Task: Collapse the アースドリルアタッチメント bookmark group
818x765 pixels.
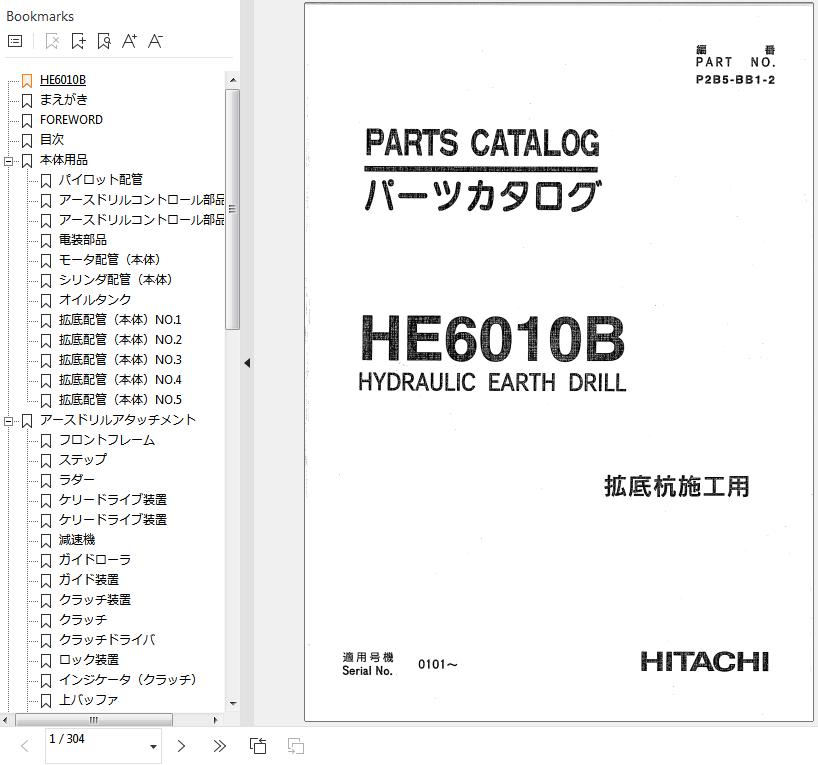Action: pyautogui.click(x=8, y=421)
